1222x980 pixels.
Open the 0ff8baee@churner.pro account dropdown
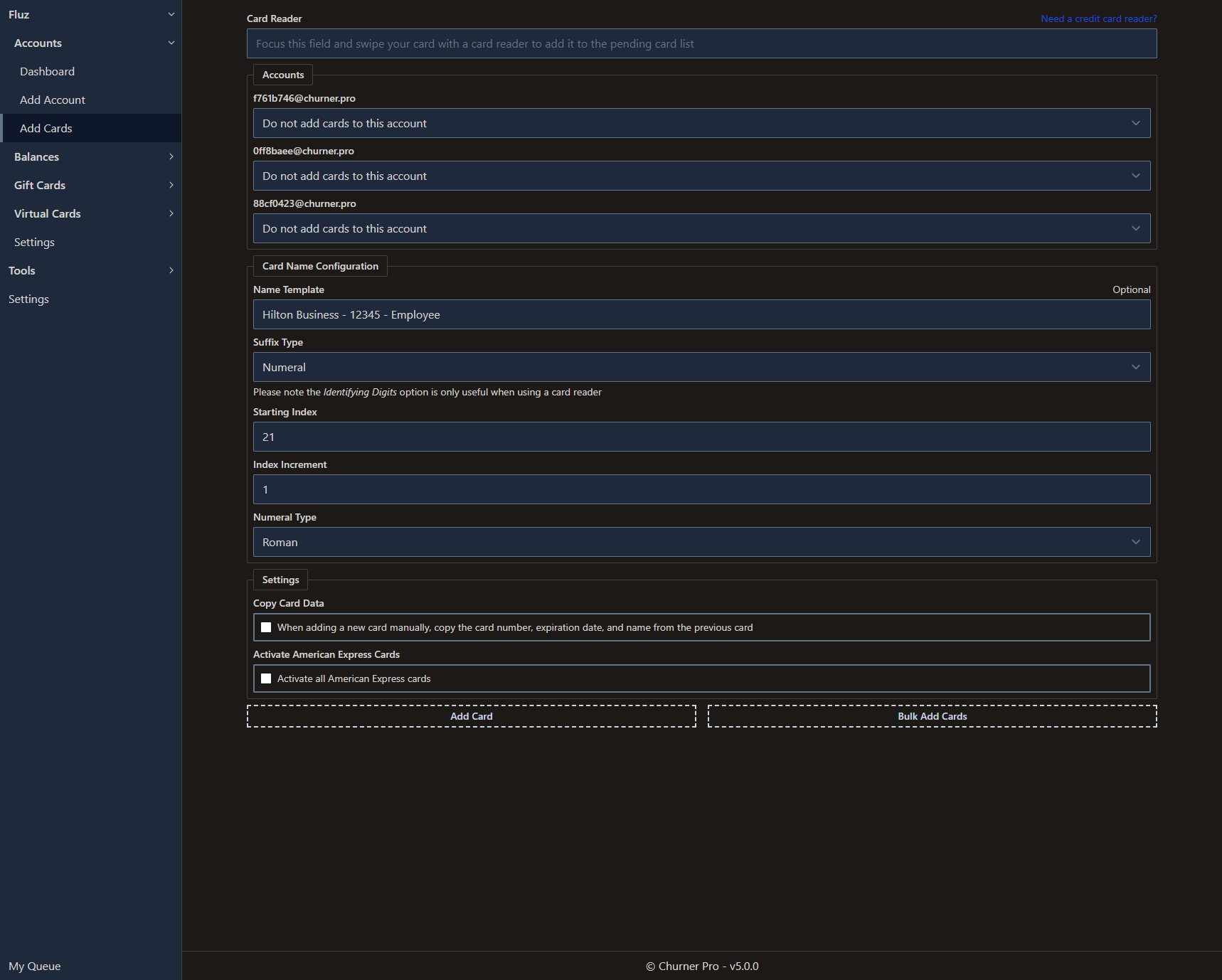pyautogui.click(x=701, y=176)
